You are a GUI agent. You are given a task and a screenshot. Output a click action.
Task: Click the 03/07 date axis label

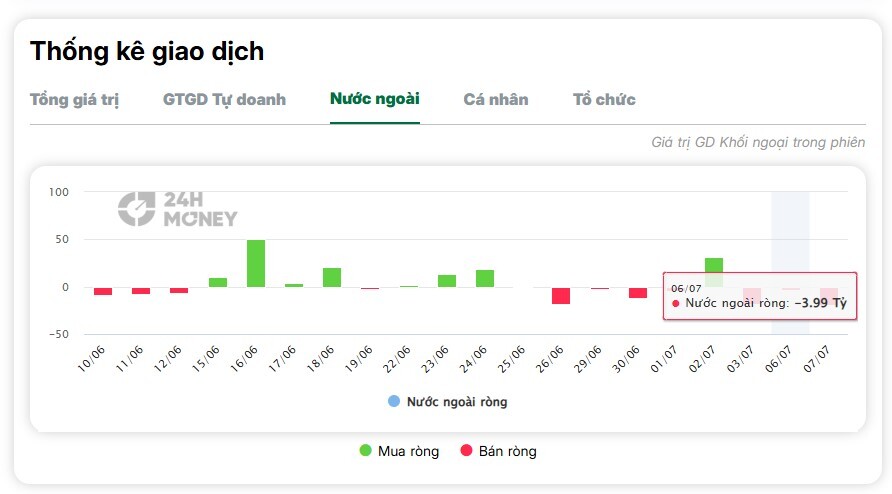click(x=740, y=359)
